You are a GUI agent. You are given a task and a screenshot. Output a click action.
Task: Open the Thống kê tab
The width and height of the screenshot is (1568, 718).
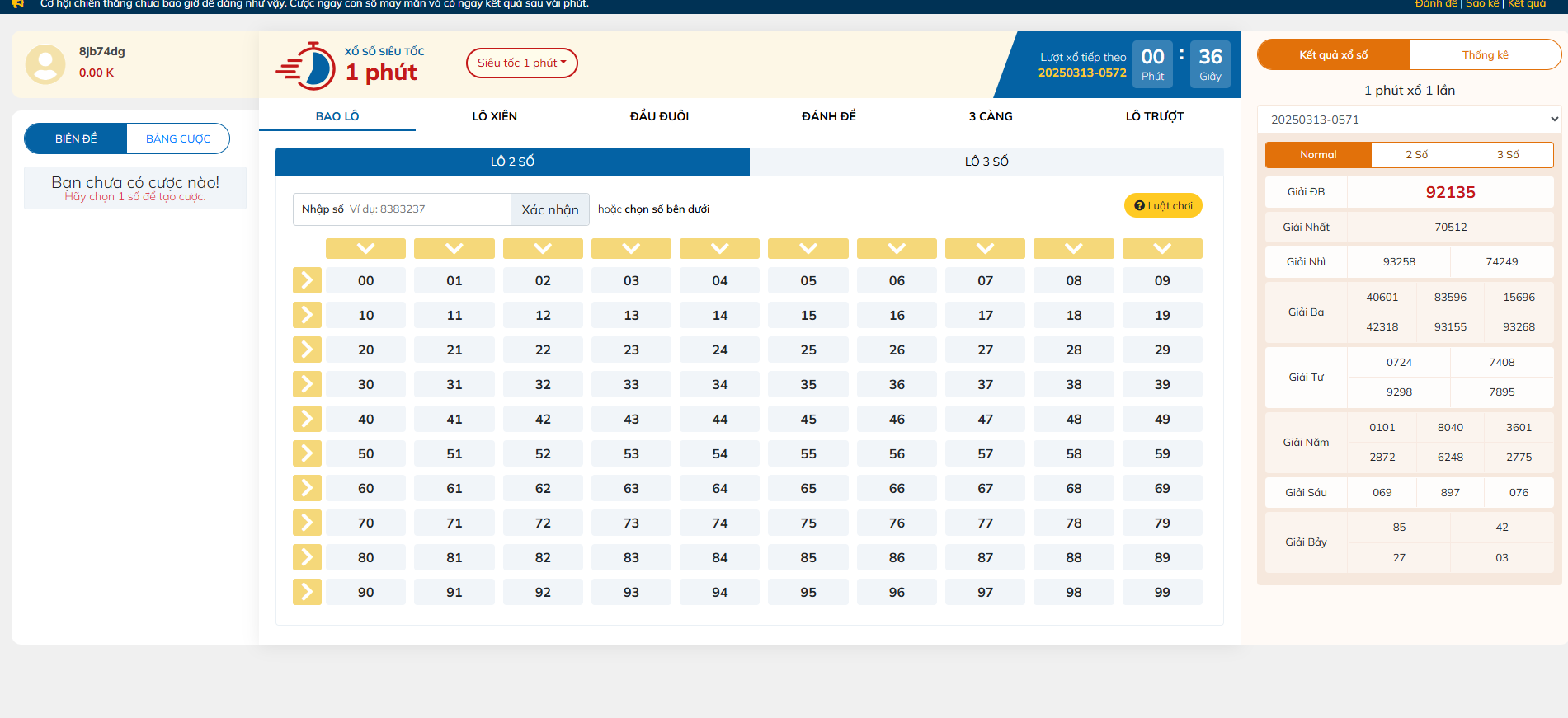[1485, 55]
